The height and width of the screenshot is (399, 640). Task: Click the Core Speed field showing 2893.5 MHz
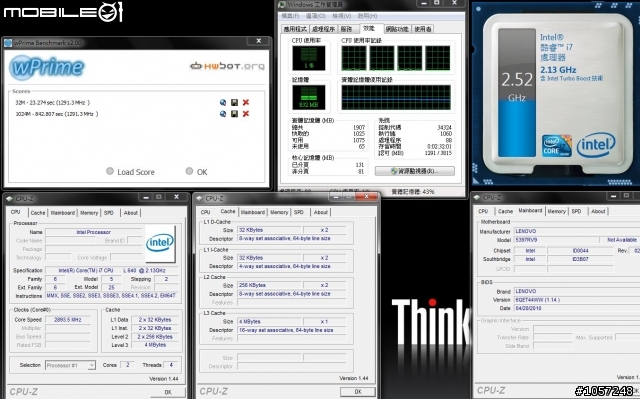[x=68, y=320]
